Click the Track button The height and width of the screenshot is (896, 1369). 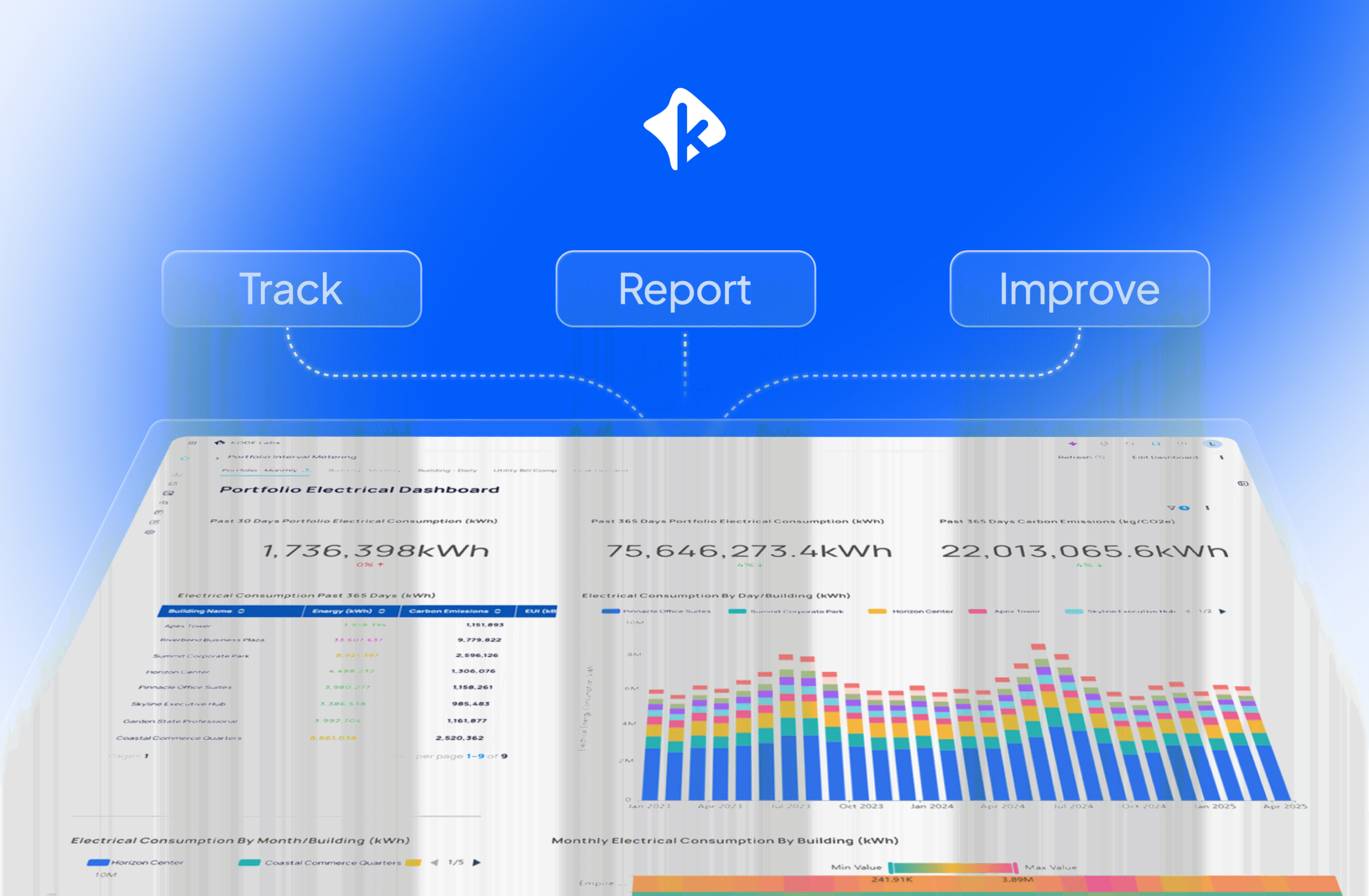(291, 289)
